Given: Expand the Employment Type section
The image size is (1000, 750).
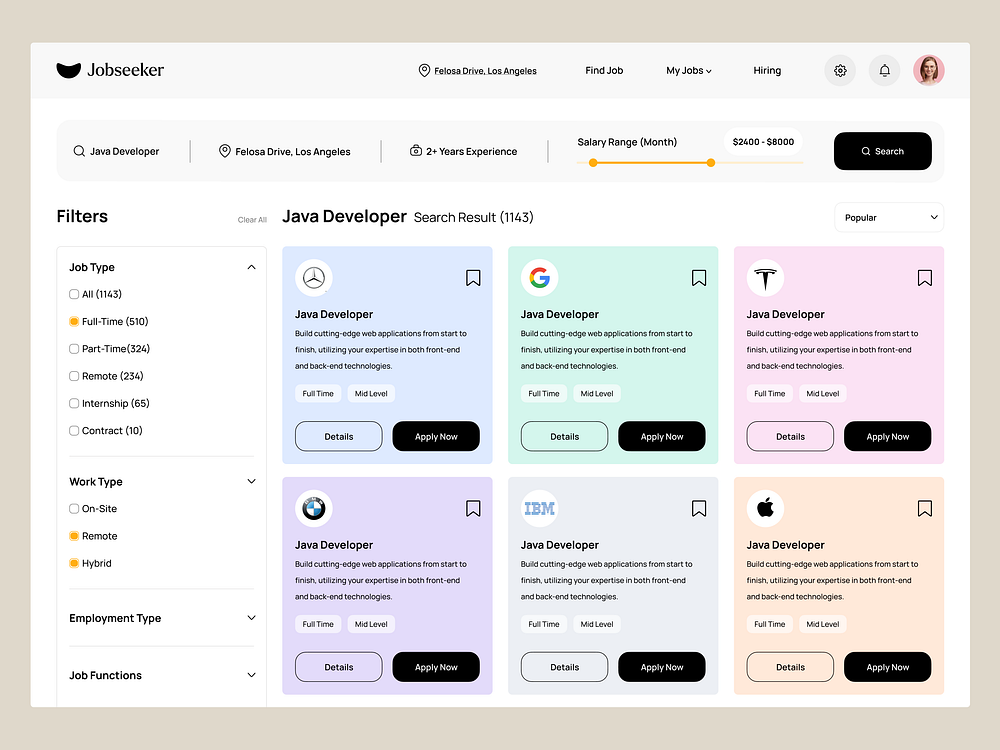Looking at the screenshot, I should [253, 618].
